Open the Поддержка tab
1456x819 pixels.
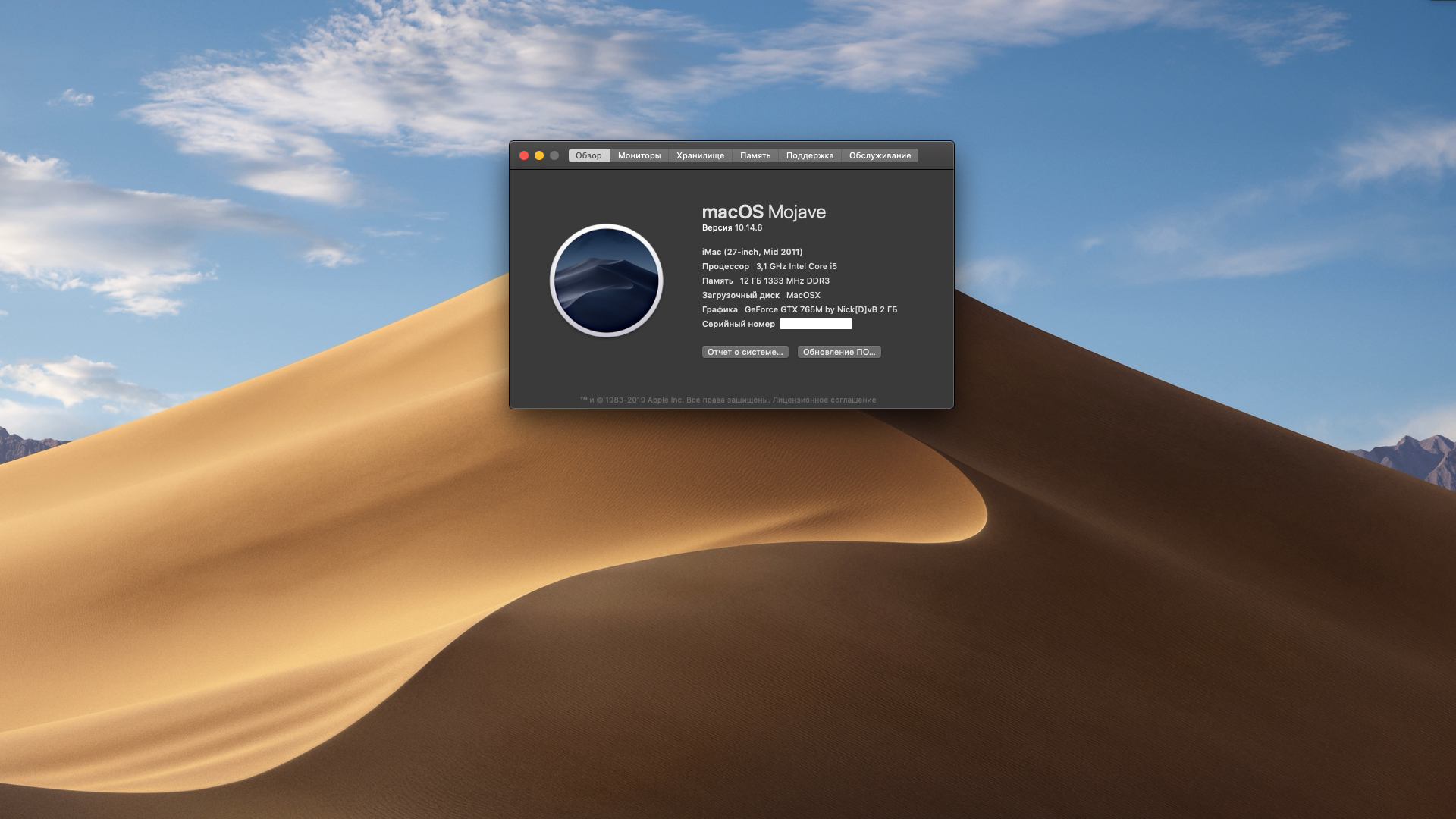click(809, 155)
